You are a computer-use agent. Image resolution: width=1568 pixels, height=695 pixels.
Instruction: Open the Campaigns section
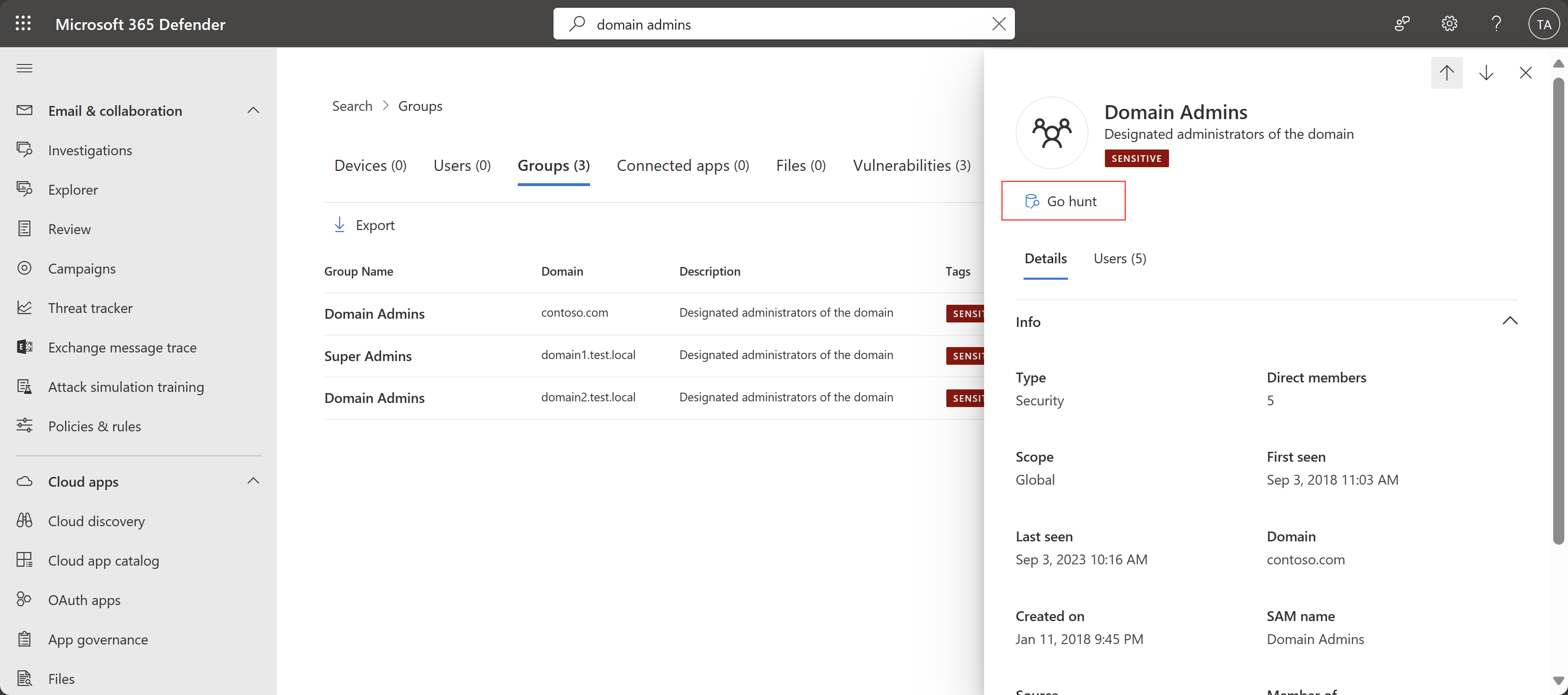tap(82, 268)
